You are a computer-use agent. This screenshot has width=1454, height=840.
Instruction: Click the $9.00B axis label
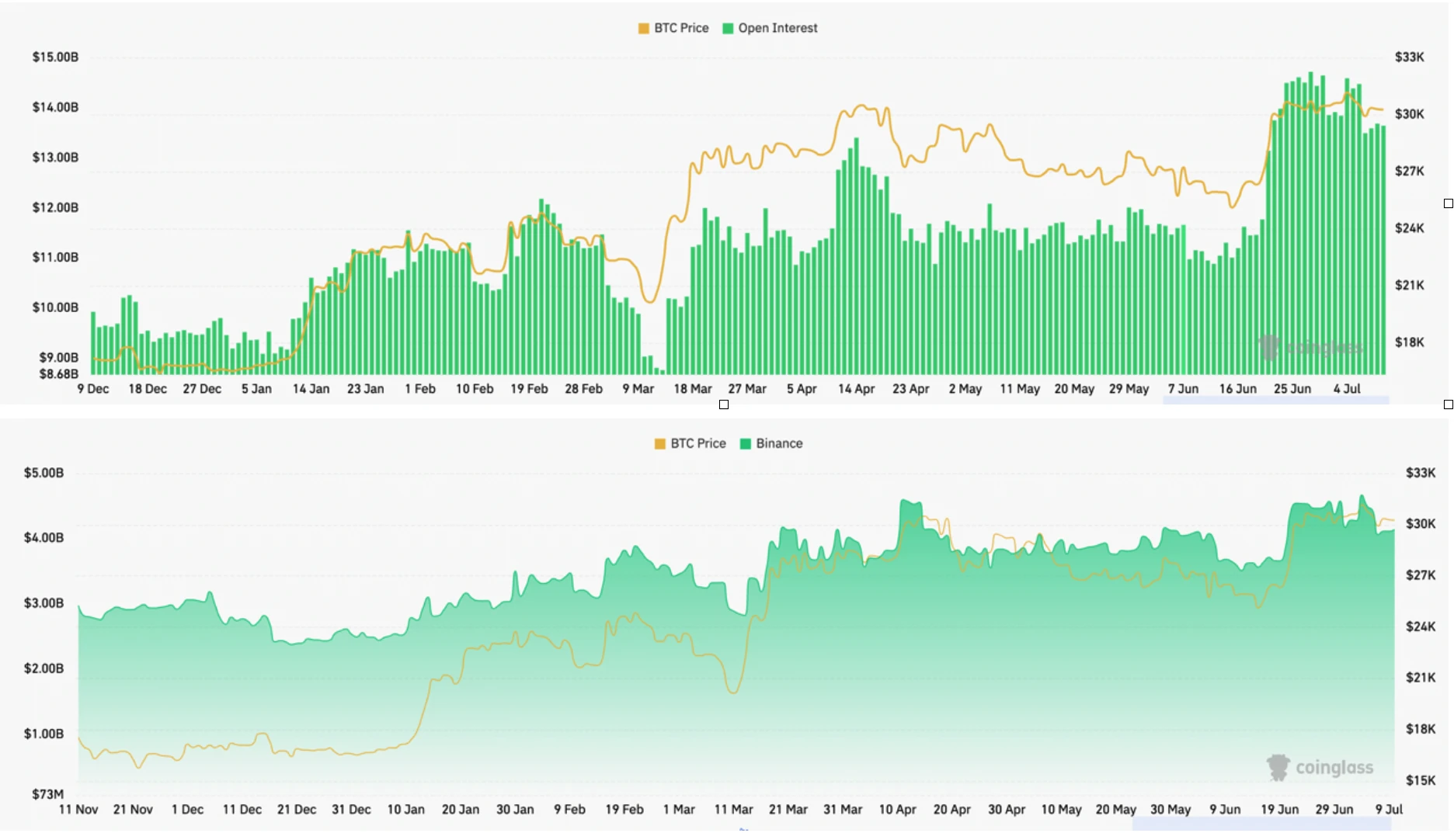click(59, 357)
